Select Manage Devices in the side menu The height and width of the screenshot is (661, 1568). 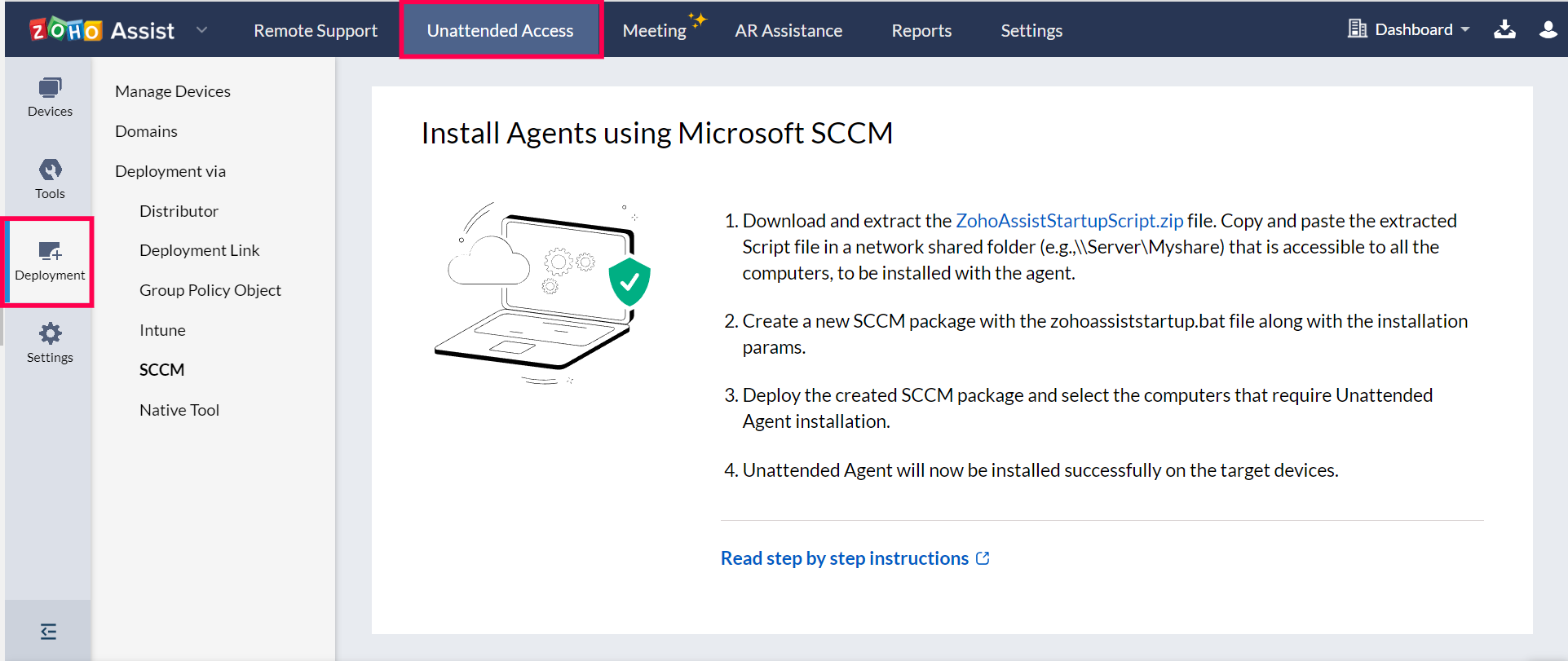click(173, 91)
